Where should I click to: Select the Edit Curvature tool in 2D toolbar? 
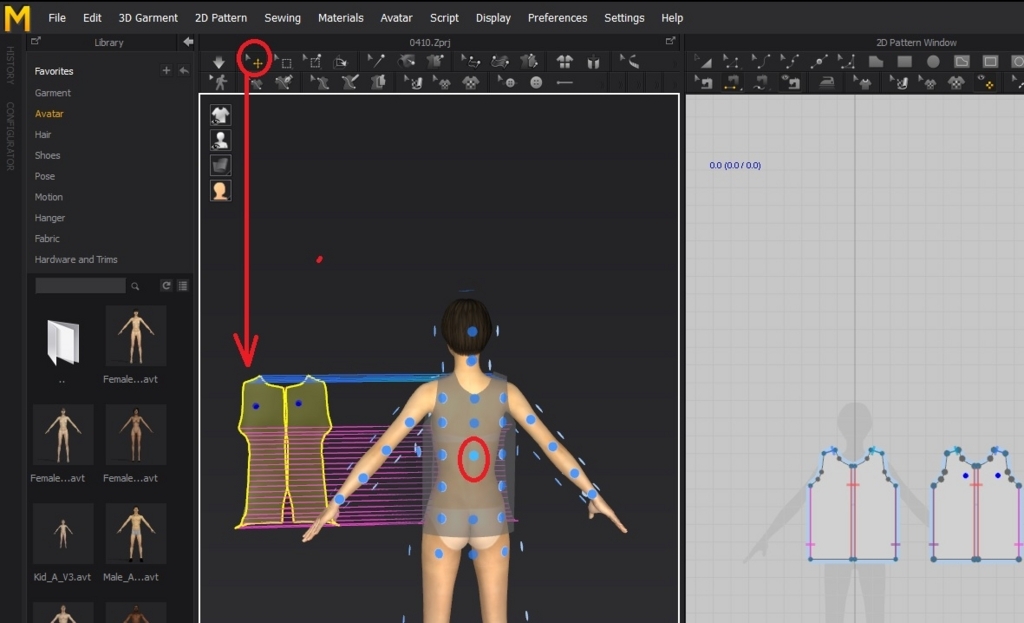[x=760, y=61]
